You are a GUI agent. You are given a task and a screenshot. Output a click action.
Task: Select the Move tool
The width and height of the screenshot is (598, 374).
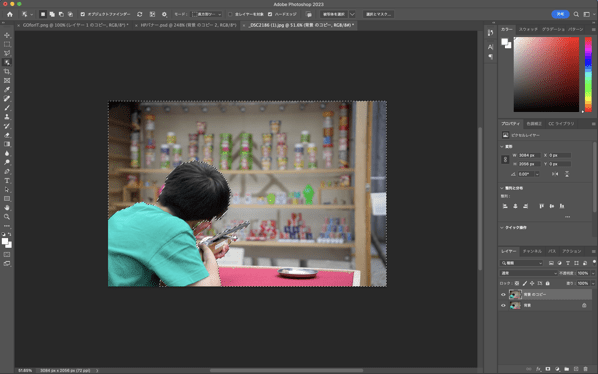pos(7,35)
